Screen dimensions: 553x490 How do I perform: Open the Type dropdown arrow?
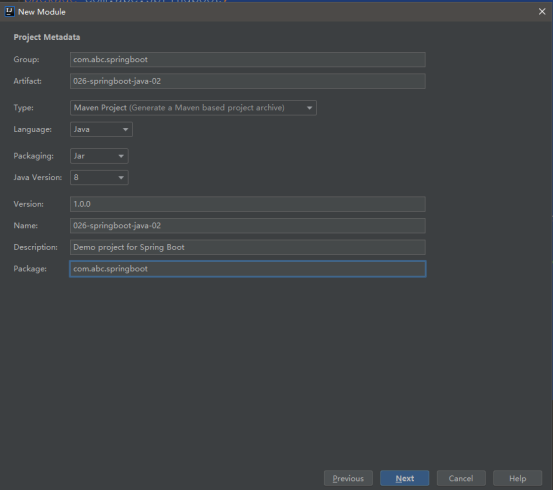click(x=309, y=108)
